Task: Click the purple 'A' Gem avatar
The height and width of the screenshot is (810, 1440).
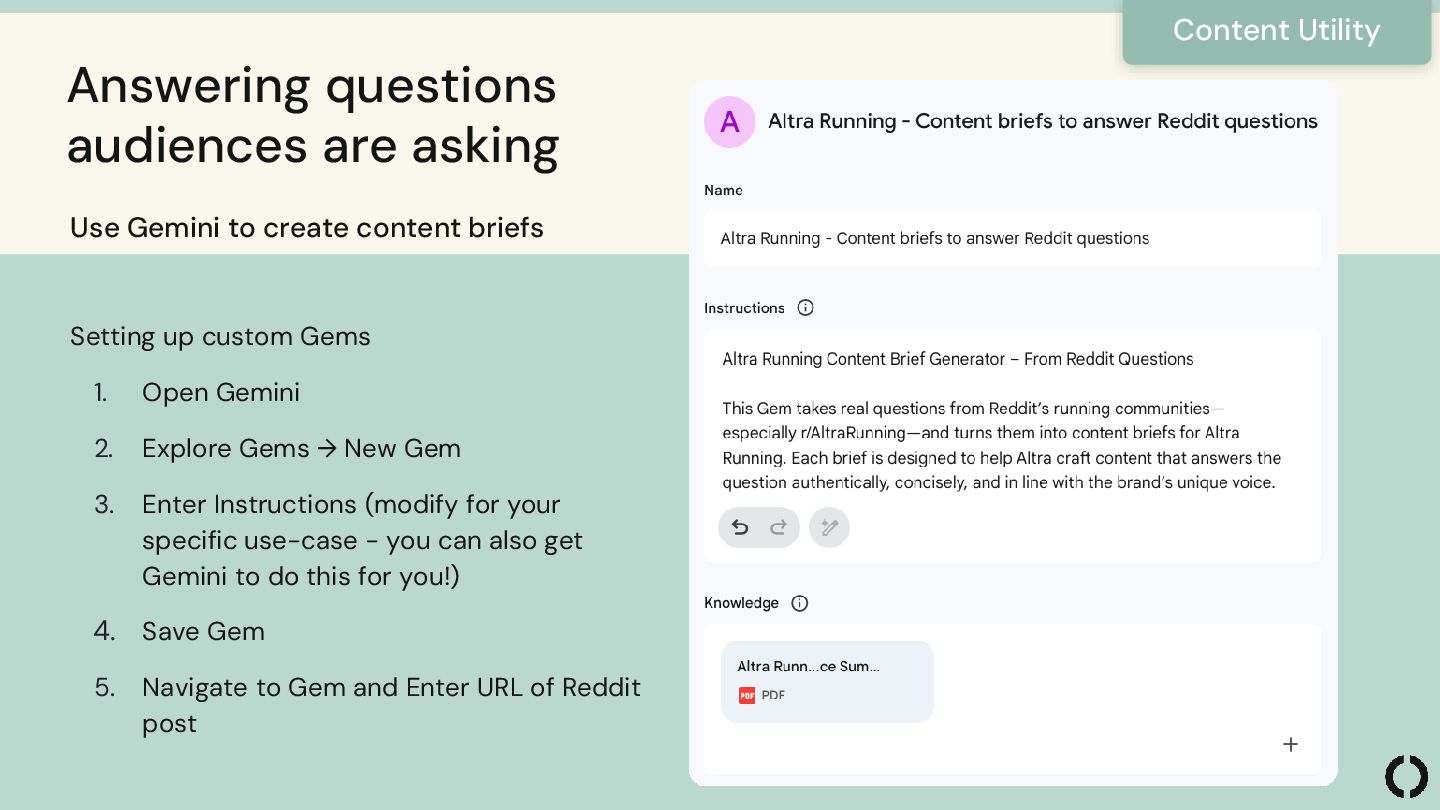Action: (x=730, y=122)
